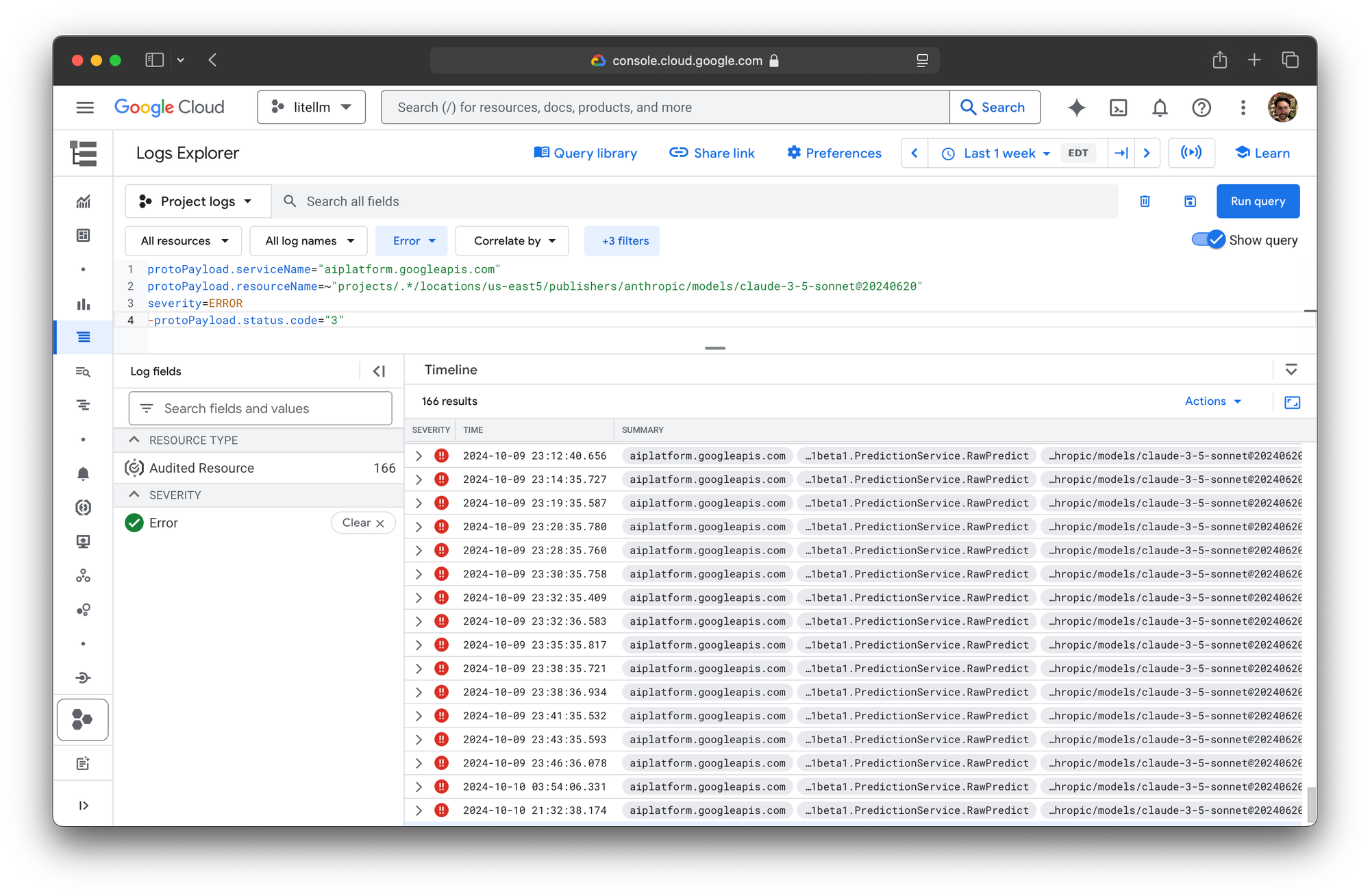Screen dimensions: 1370x896
Task: Click the Search fields and values box
Action: click(260, 408)
